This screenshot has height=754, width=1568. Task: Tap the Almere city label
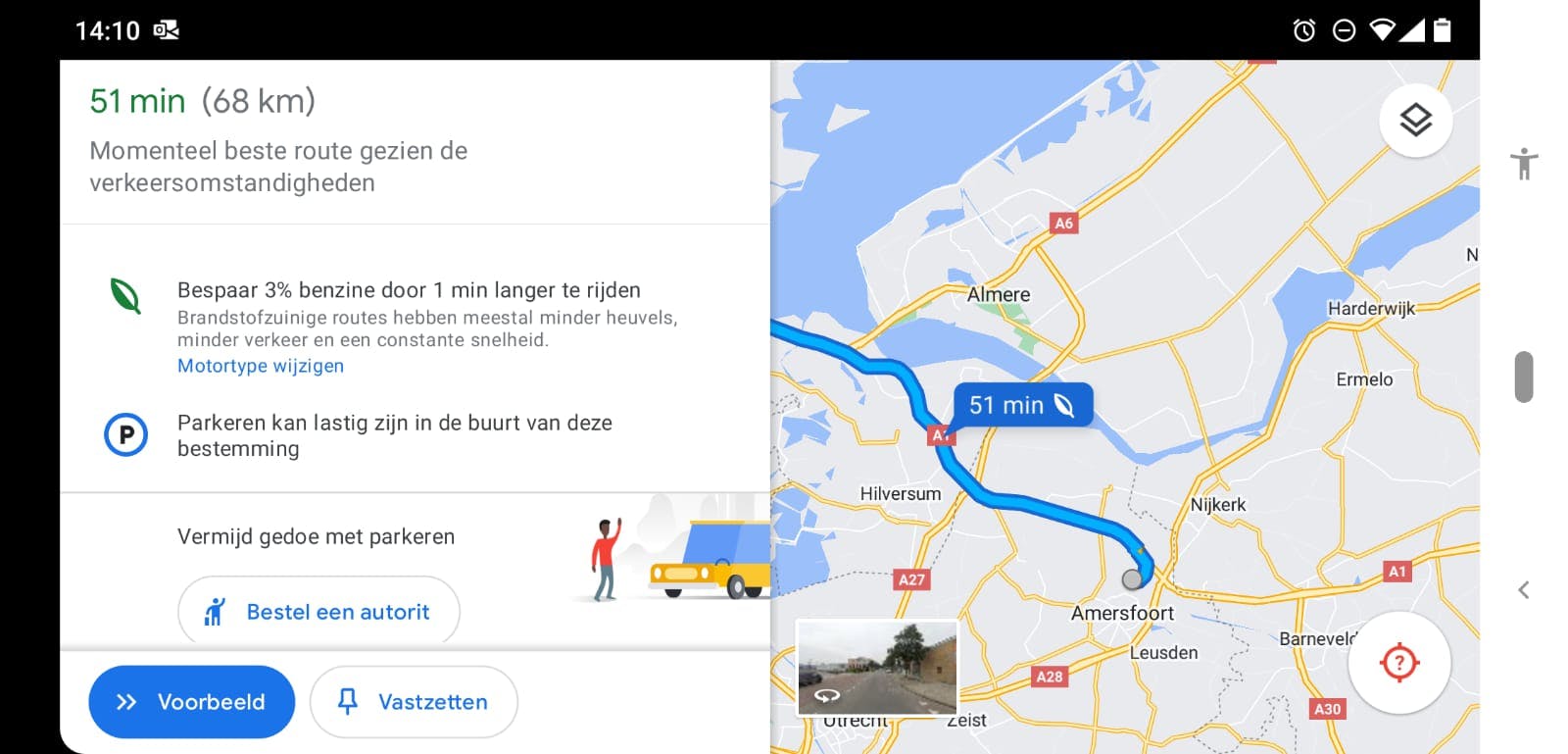click(x=999, y=294)
